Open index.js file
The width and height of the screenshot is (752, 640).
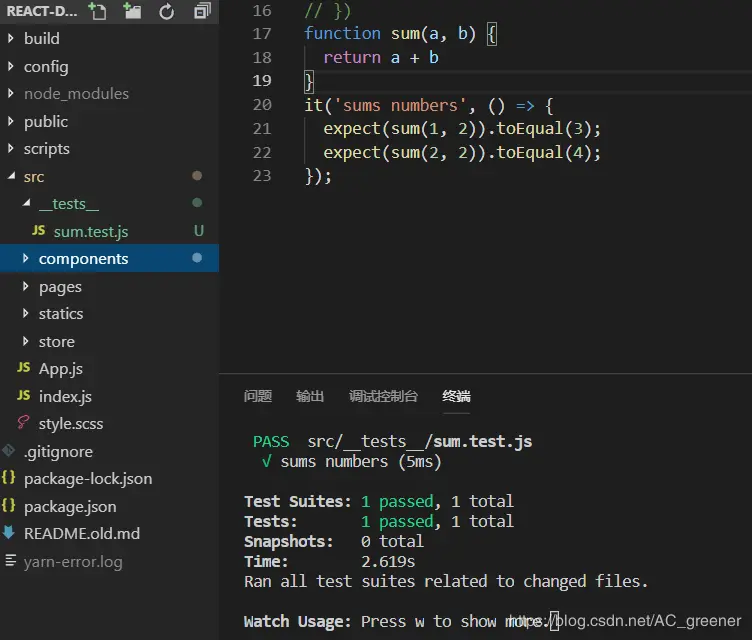[x=65, y=396]
